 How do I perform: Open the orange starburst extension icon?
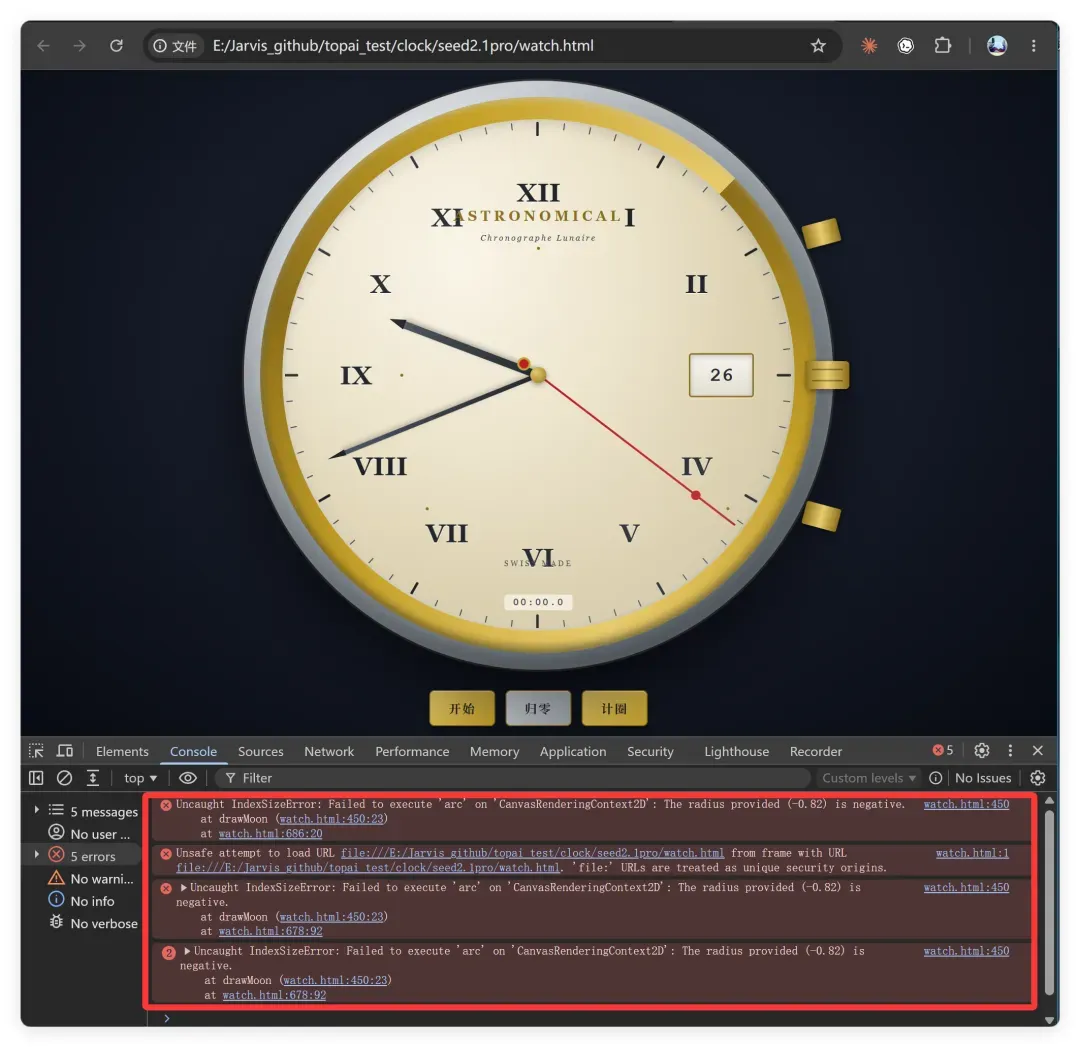[869, 45]
